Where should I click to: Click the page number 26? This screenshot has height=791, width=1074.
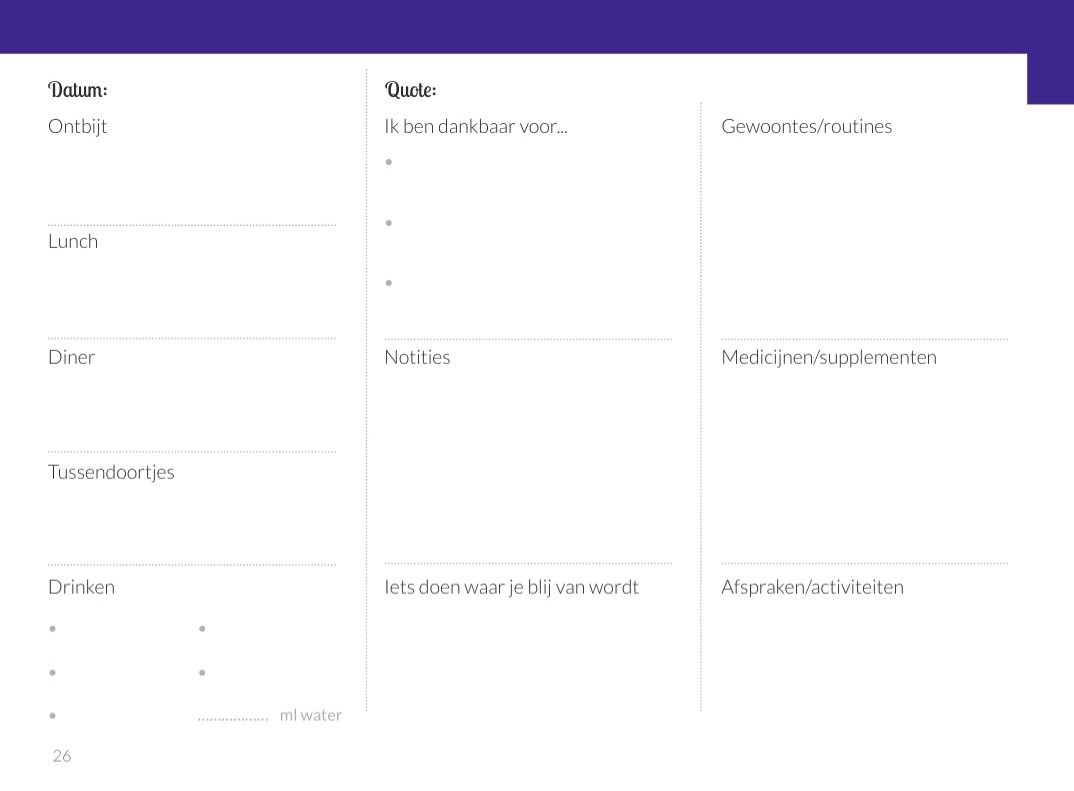coord(62,756)
